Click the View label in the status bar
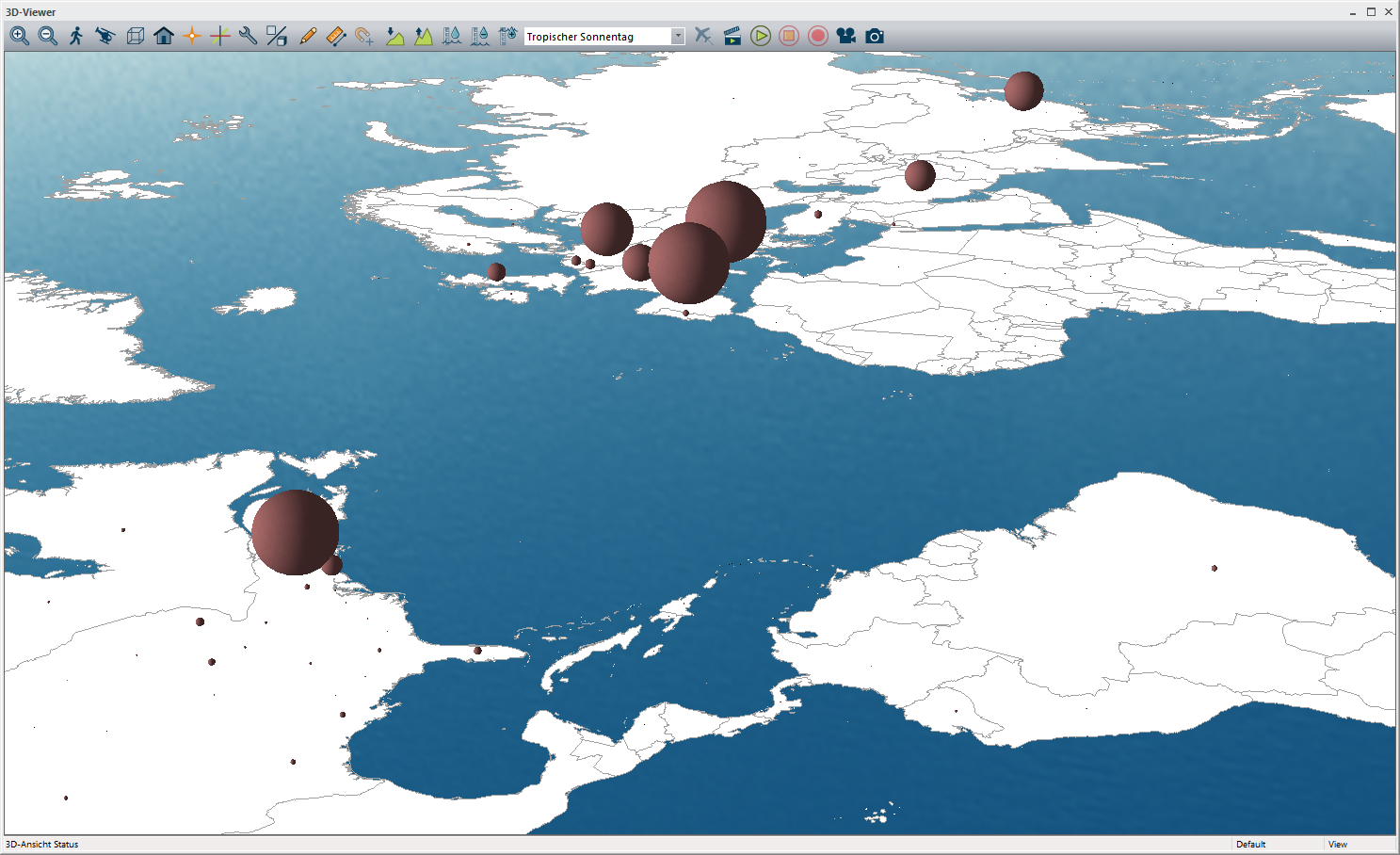This screenshot has height=855, width=1400. point(1338,845)
